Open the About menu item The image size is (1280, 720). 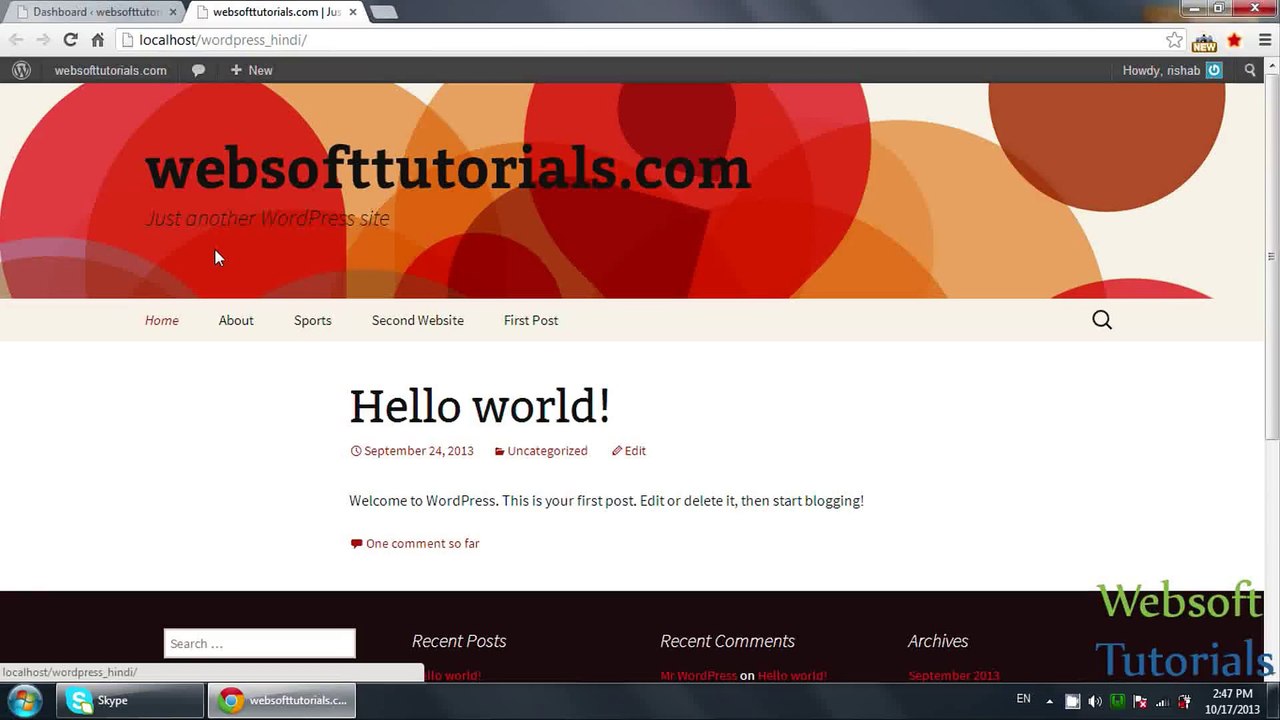click(x=236, y=320)
